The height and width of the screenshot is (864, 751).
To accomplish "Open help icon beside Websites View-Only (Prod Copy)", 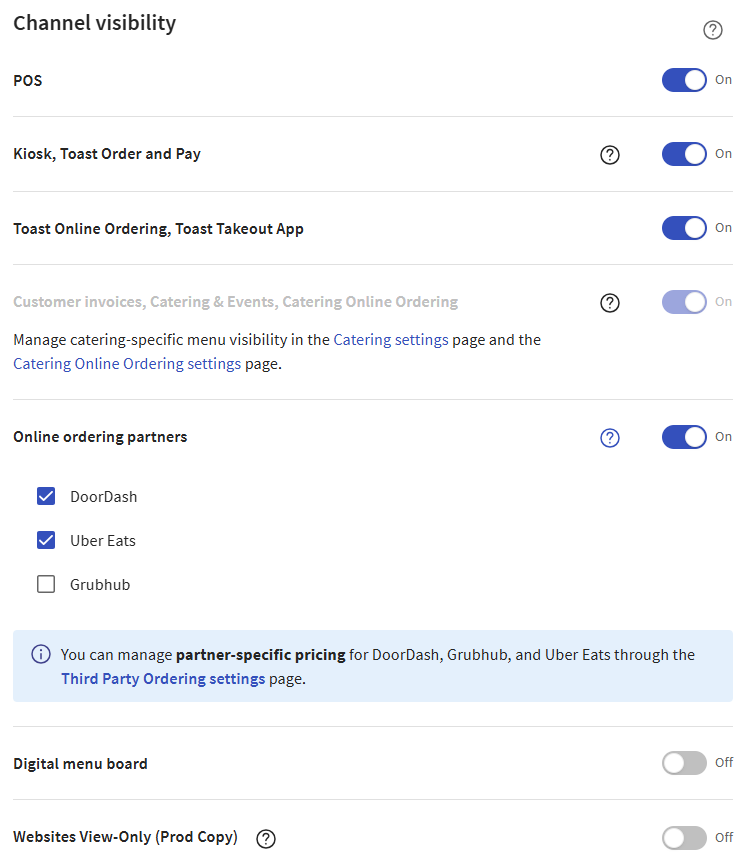I will (x=266, y=838).
